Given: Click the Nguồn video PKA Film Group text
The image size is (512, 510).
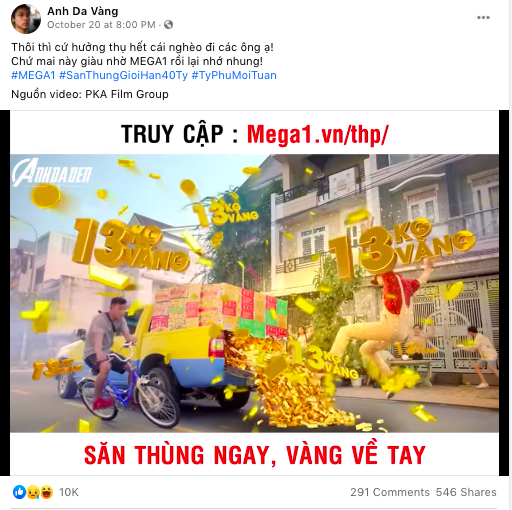Looking at the screenshot, I should tap(90, 94).
